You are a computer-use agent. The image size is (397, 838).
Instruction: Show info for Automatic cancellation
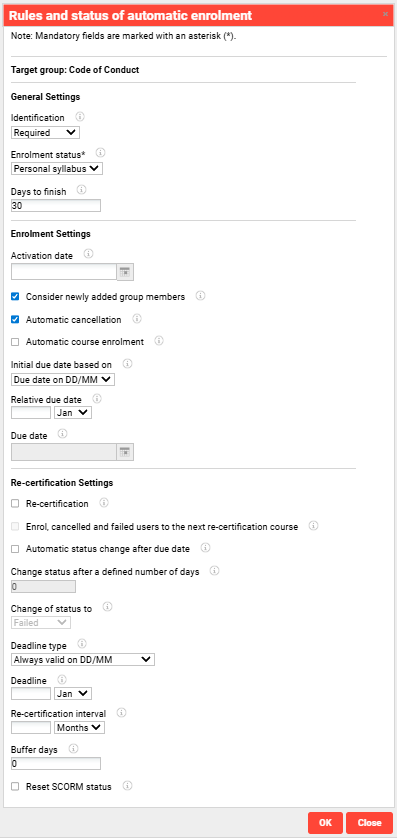[137, 319]
